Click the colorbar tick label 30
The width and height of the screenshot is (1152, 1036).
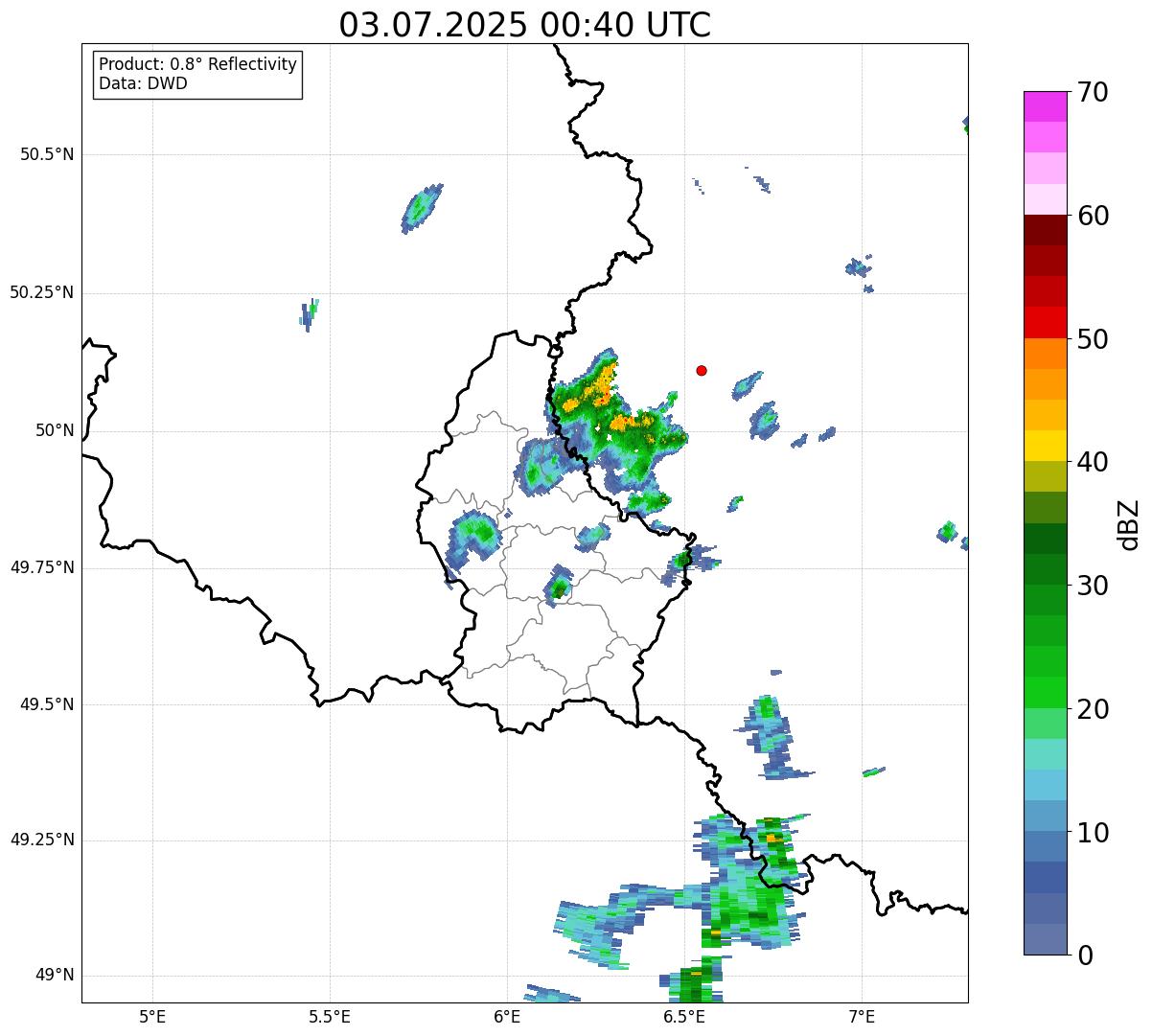[1093, 586]
